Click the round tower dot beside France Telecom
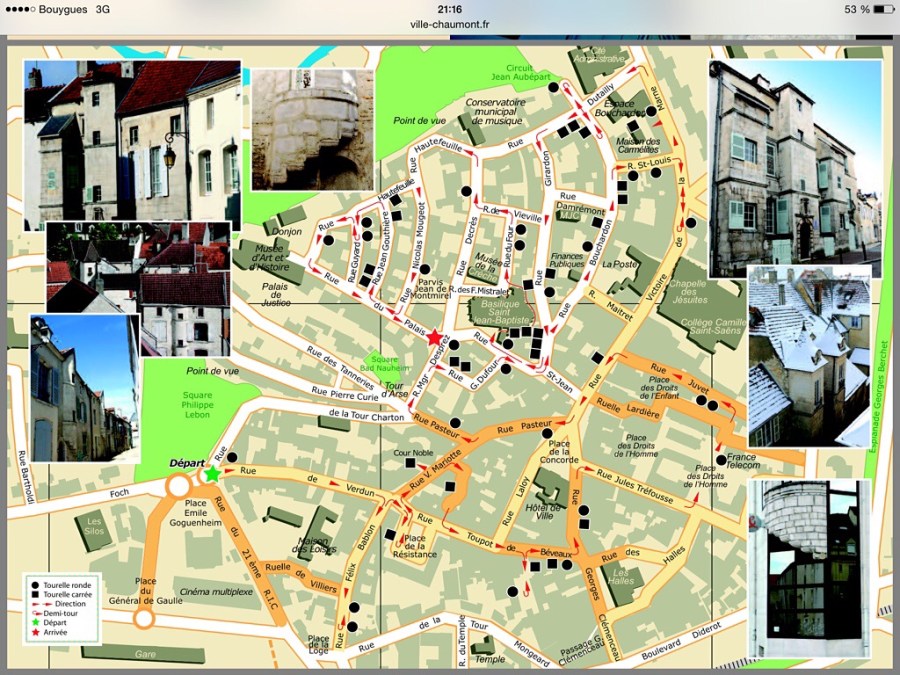 click(721, 459)
